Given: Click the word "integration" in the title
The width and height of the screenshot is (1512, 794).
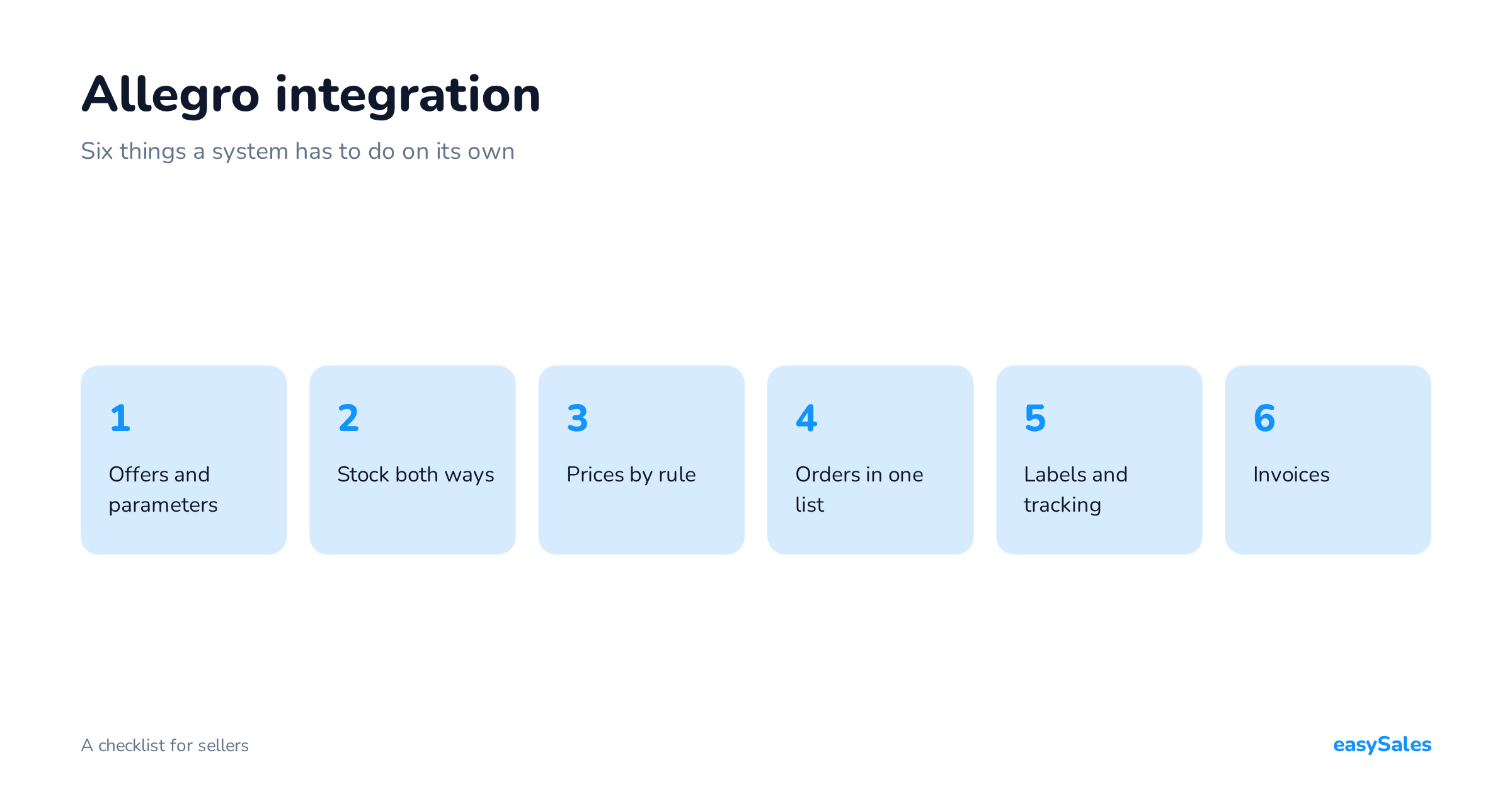Looking at the screenshot, I should [x=408, y=95].
